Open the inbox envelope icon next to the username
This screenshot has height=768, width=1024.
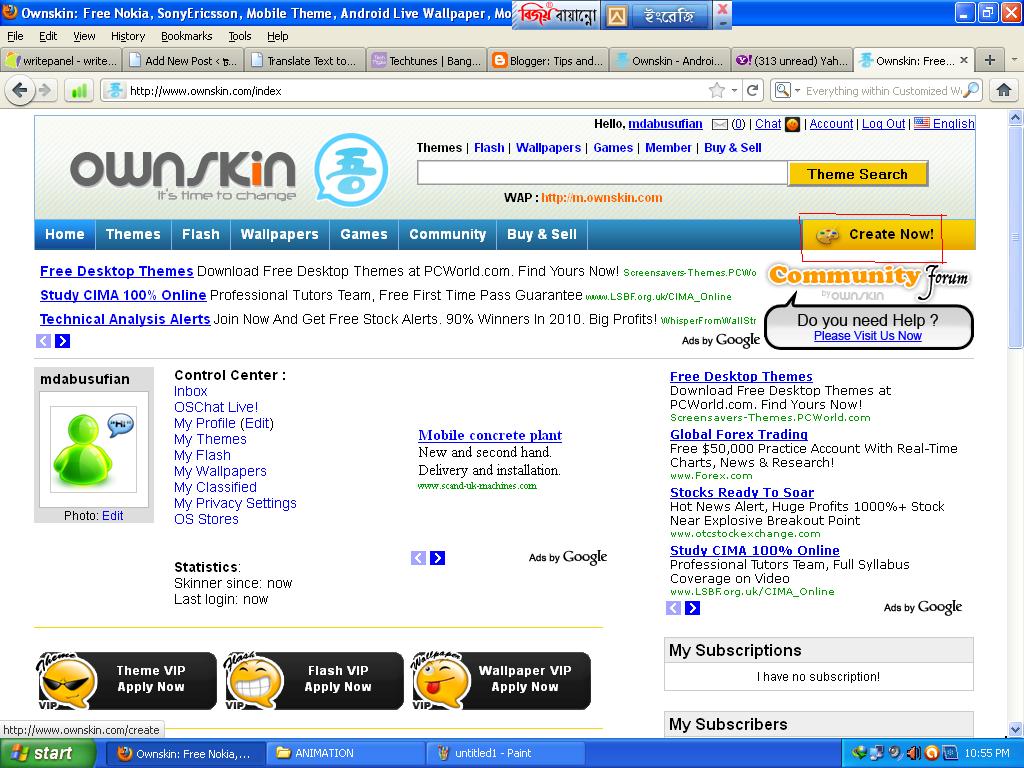720,124
